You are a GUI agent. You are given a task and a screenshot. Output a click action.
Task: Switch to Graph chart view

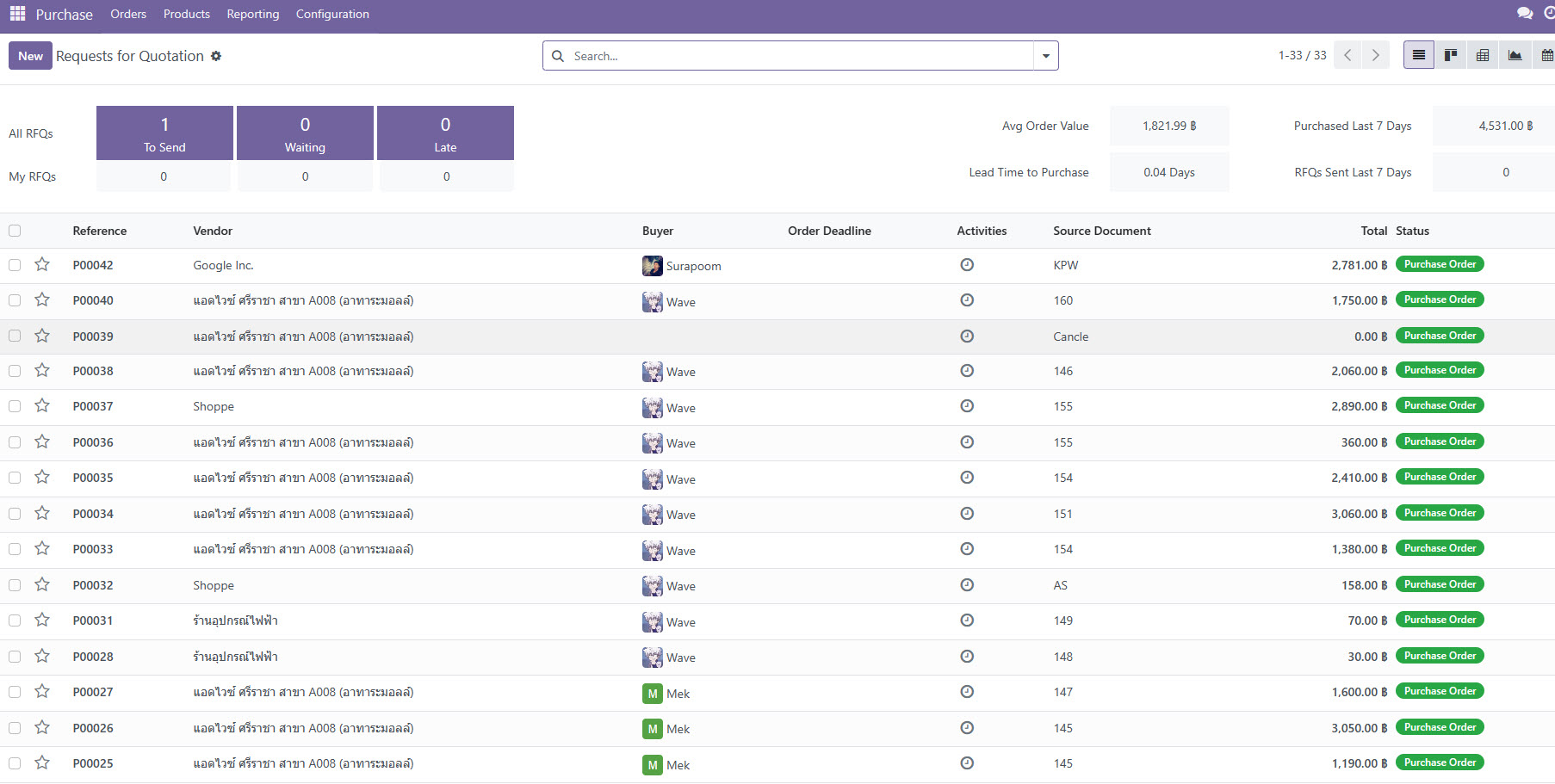1515,56
